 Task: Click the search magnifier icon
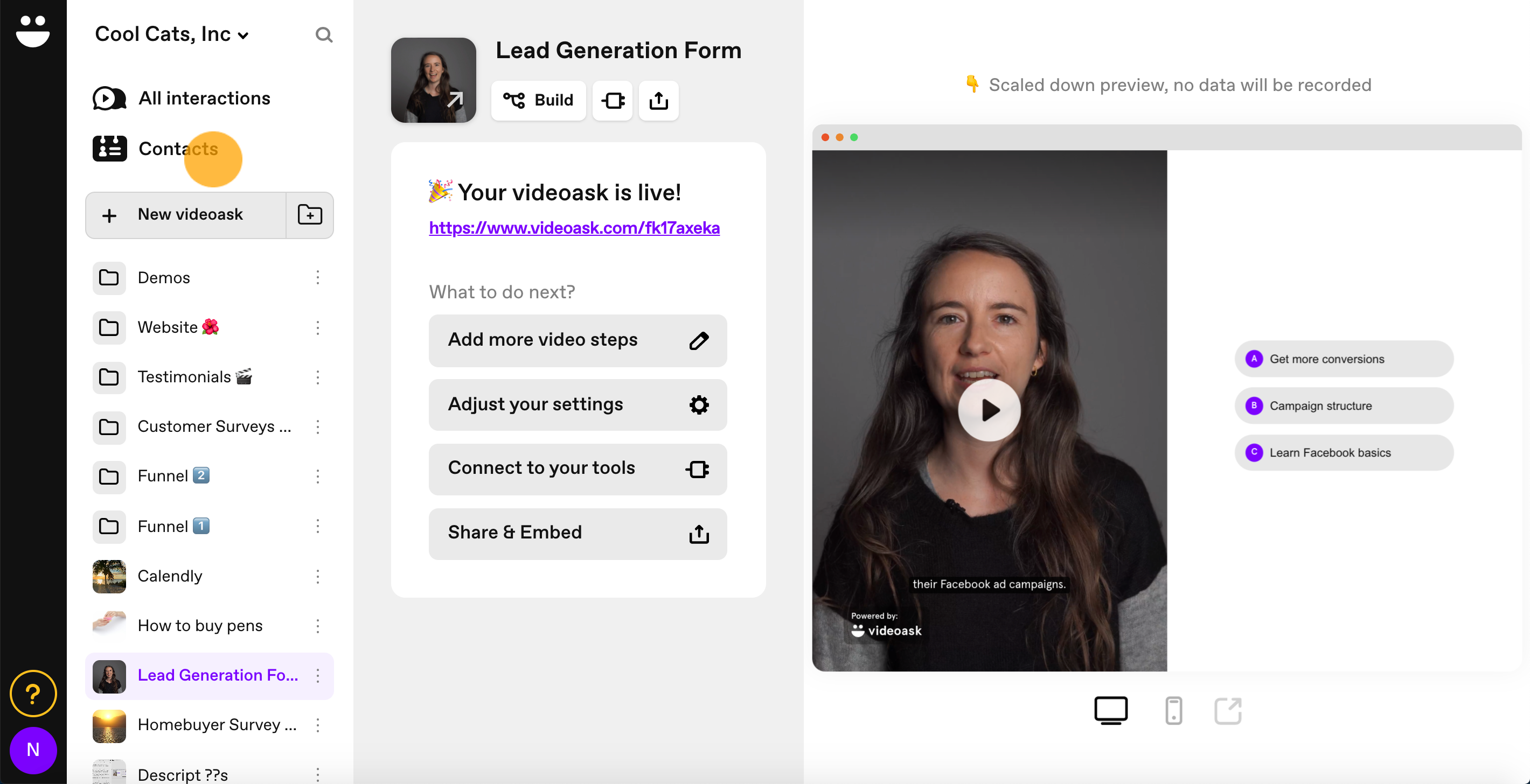tap(324, 35)
